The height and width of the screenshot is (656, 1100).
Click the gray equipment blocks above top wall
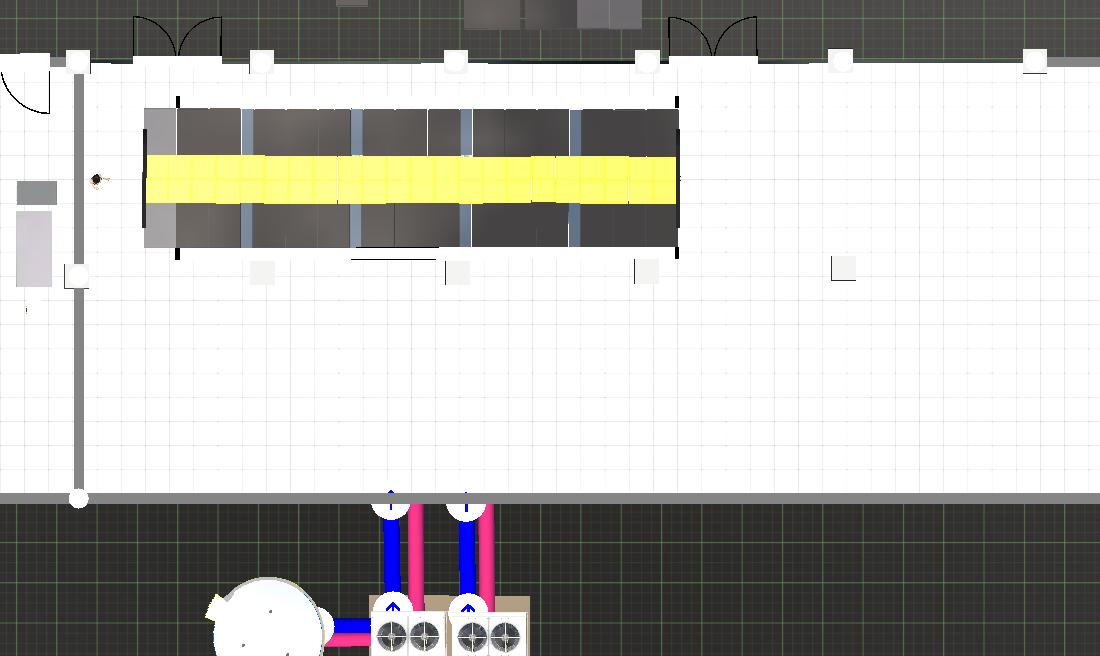tap(552, 14)
